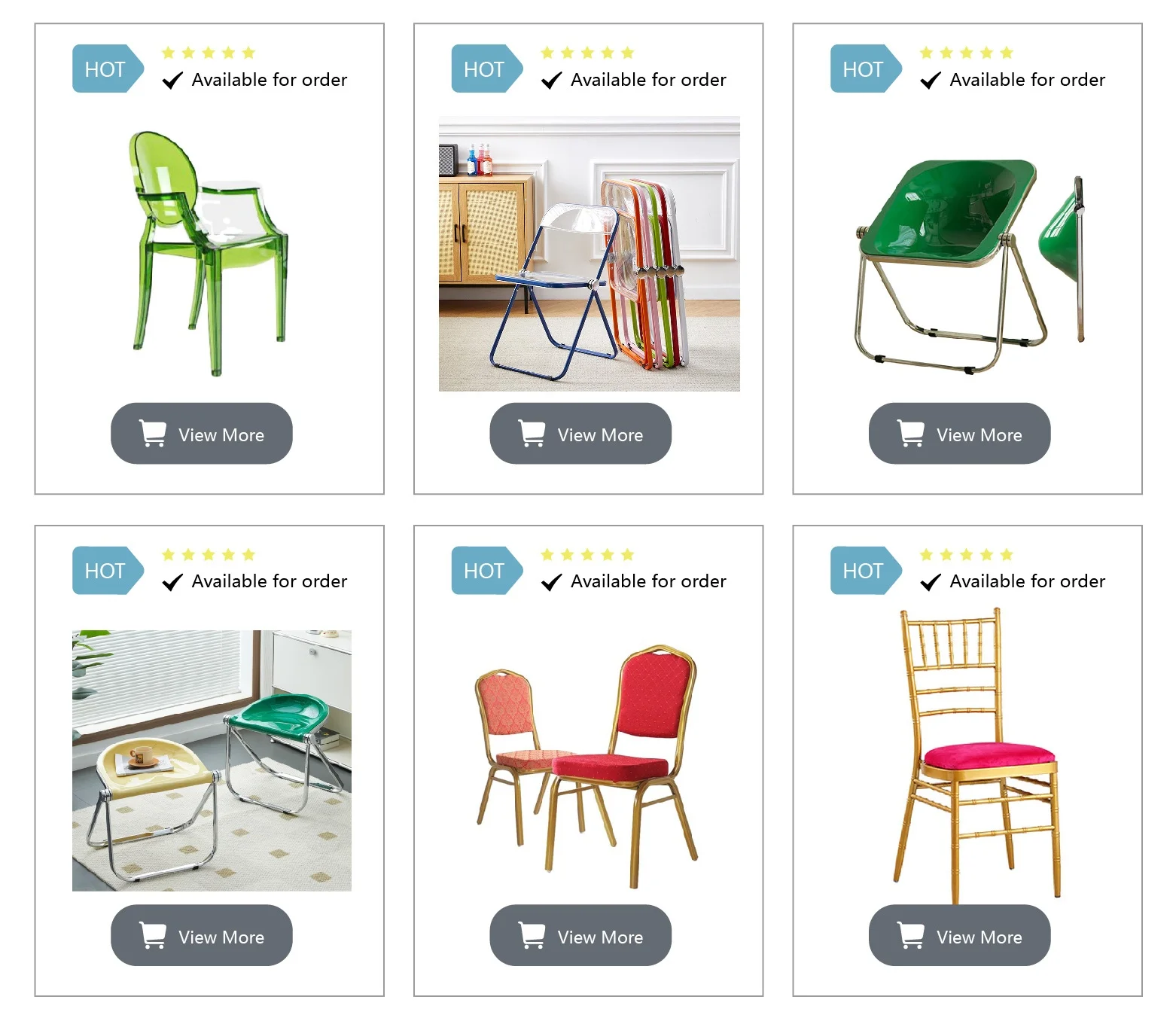The height and width of the screenshot is (1015, 1176).
Task: Click the HOT badge on green ghost chair card
Action: point(108,69)
